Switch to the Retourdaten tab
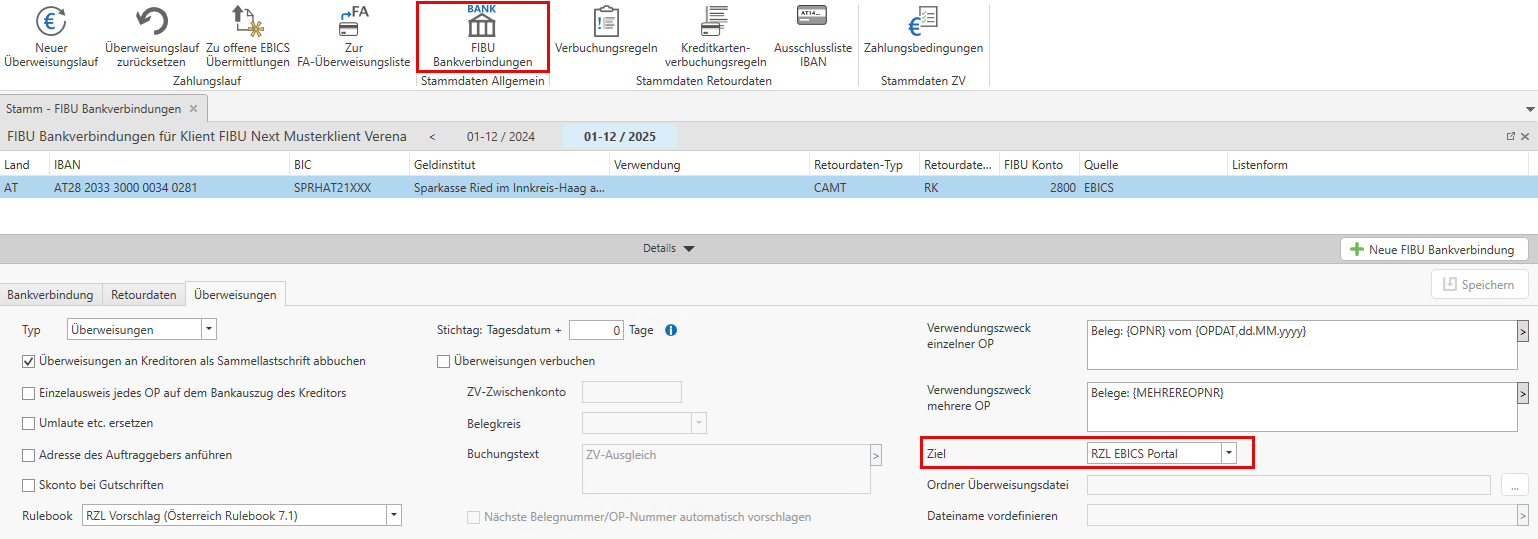 [x=144, y=295]
